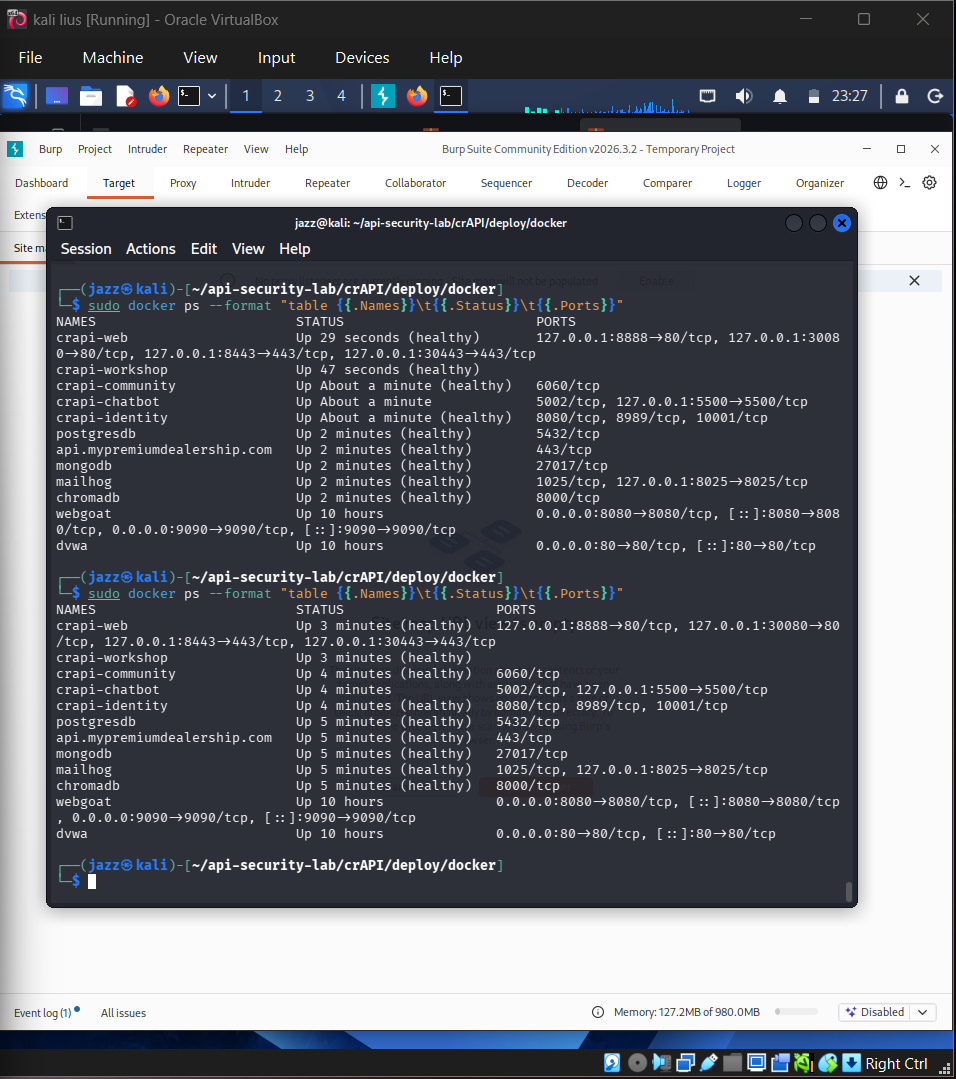Image resolution: width=956 pixels, height=1079 pixels.
Task: Click VirtualBox hard disk status icon
Action: pos(611,1063)
